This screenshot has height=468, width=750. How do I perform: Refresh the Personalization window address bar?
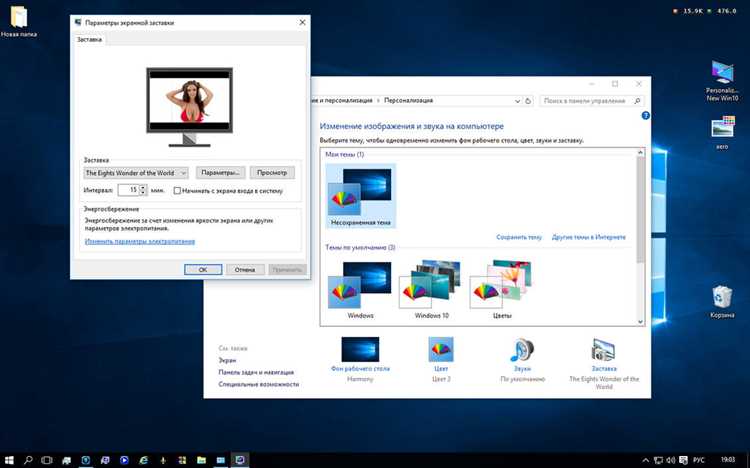click(x=528, y=101)
